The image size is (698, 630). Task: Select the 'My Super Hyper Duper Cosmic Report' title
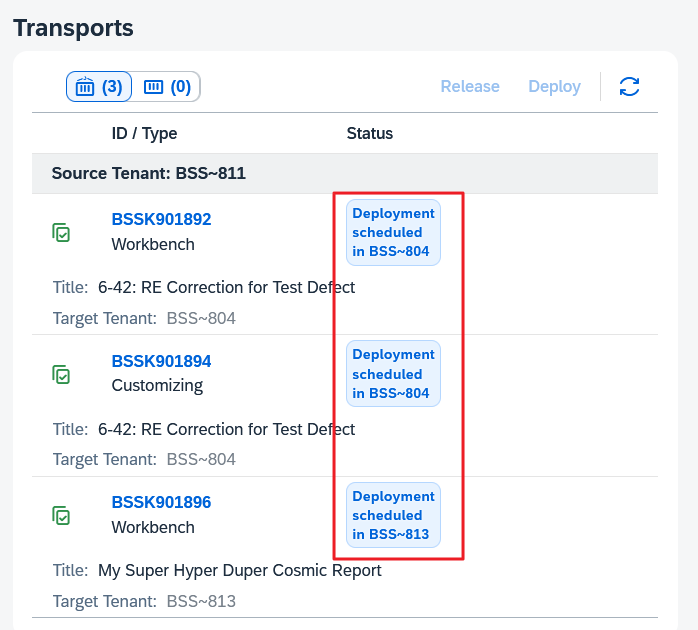[240, 571]
